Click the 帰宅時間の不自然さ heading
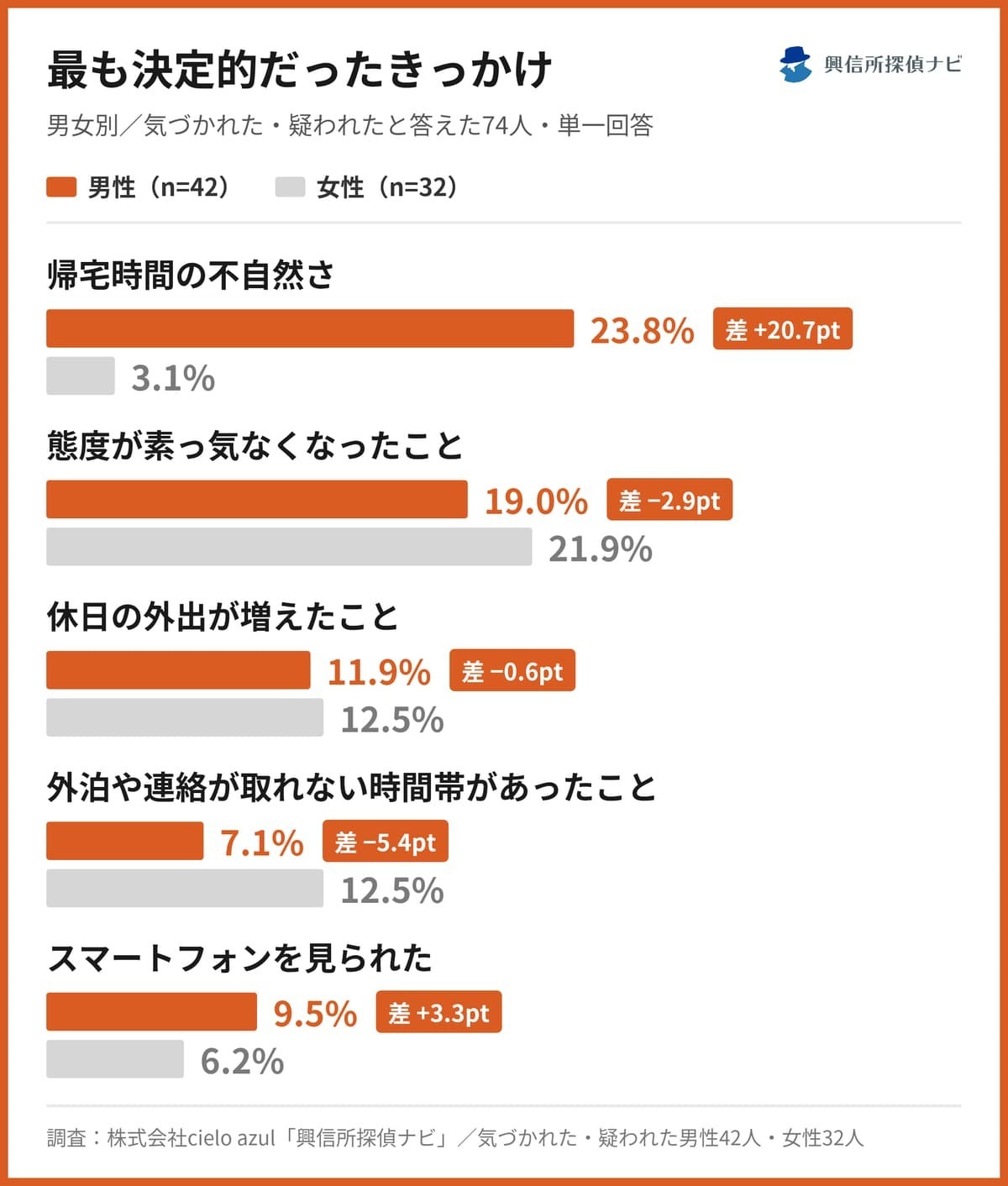 coord(191,275)
